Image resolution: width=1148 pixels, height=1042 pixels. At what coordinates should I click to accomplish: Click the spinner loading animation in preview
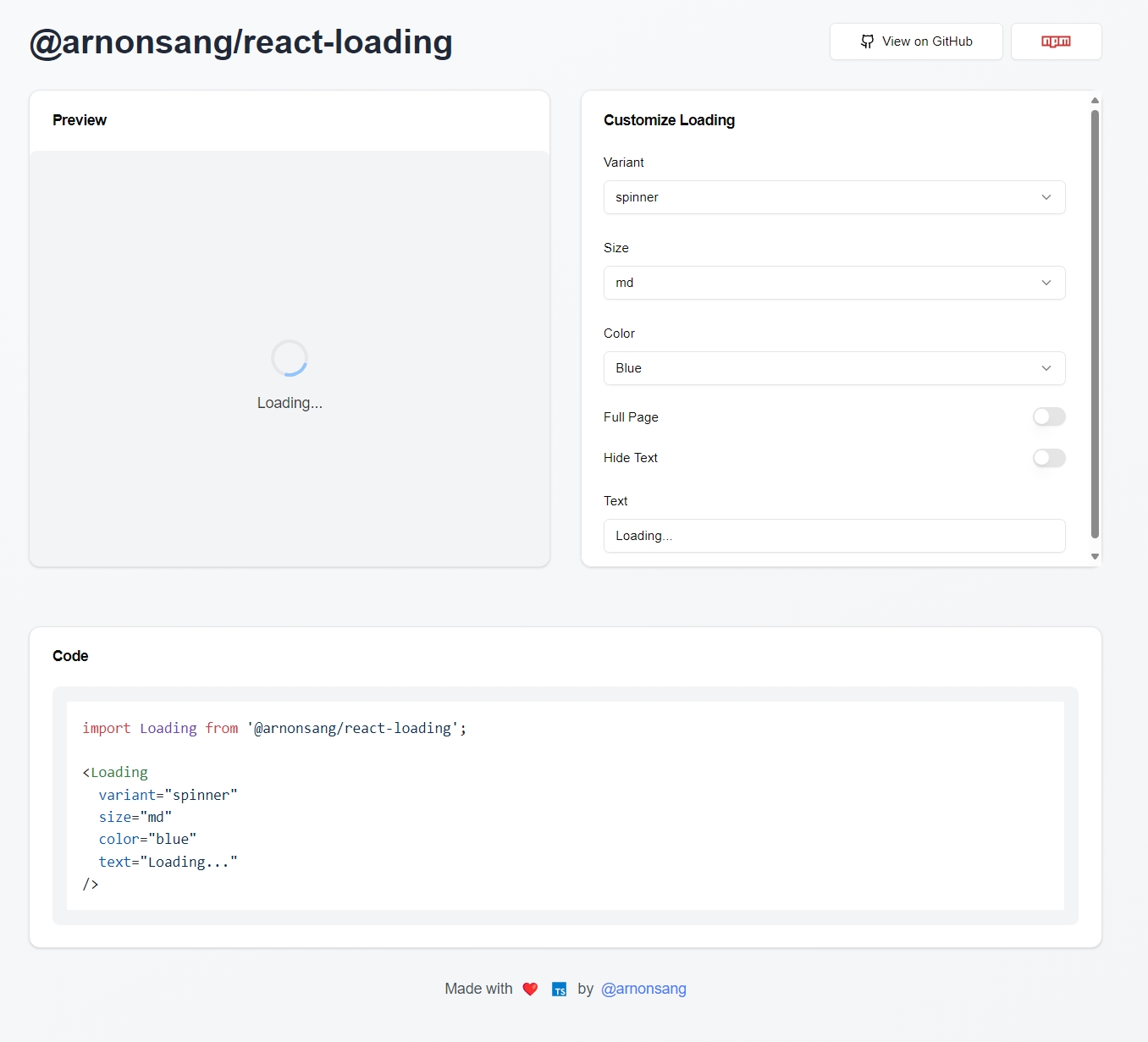tap(290, 358)
